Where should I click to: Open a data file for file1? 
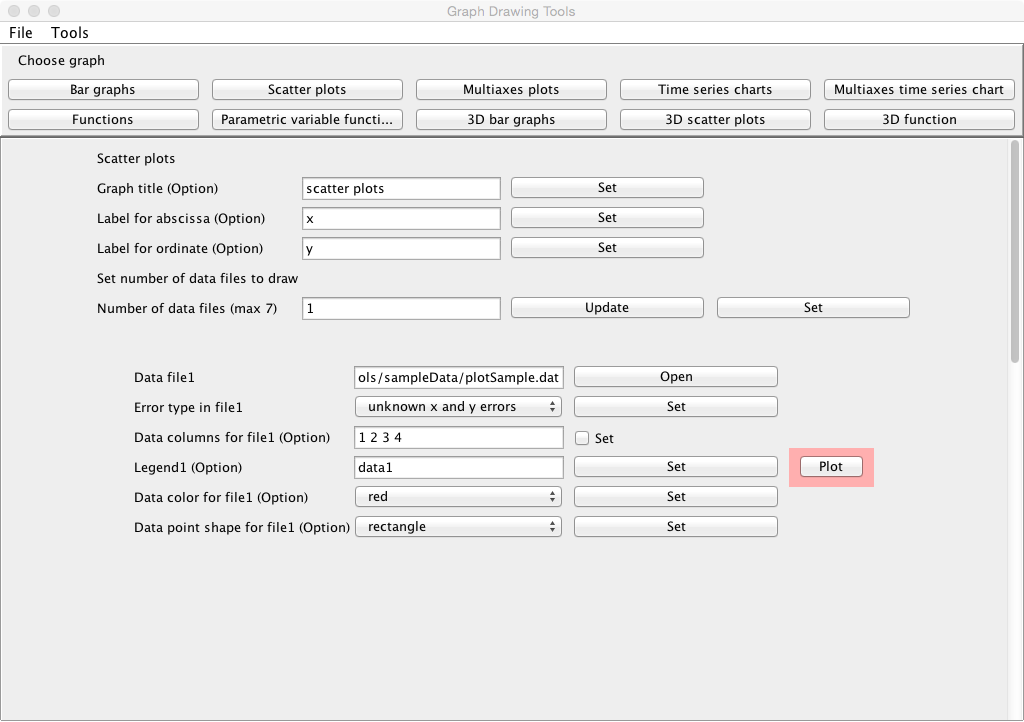(676, 377)
